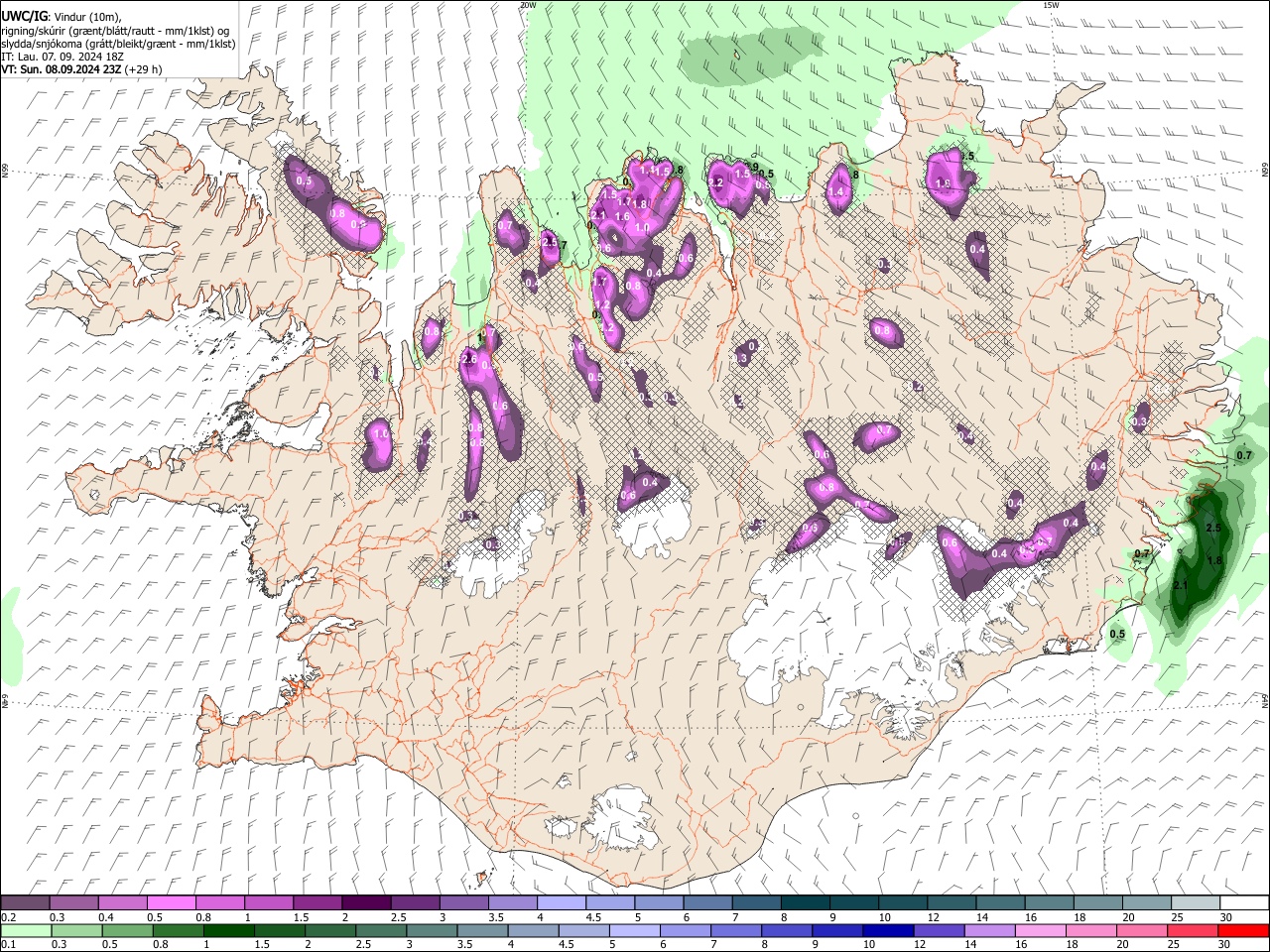This screenshot has height=952, width=1270.
Task: Click the '0.2' label on the snow scale
Action: click(8, 917)
